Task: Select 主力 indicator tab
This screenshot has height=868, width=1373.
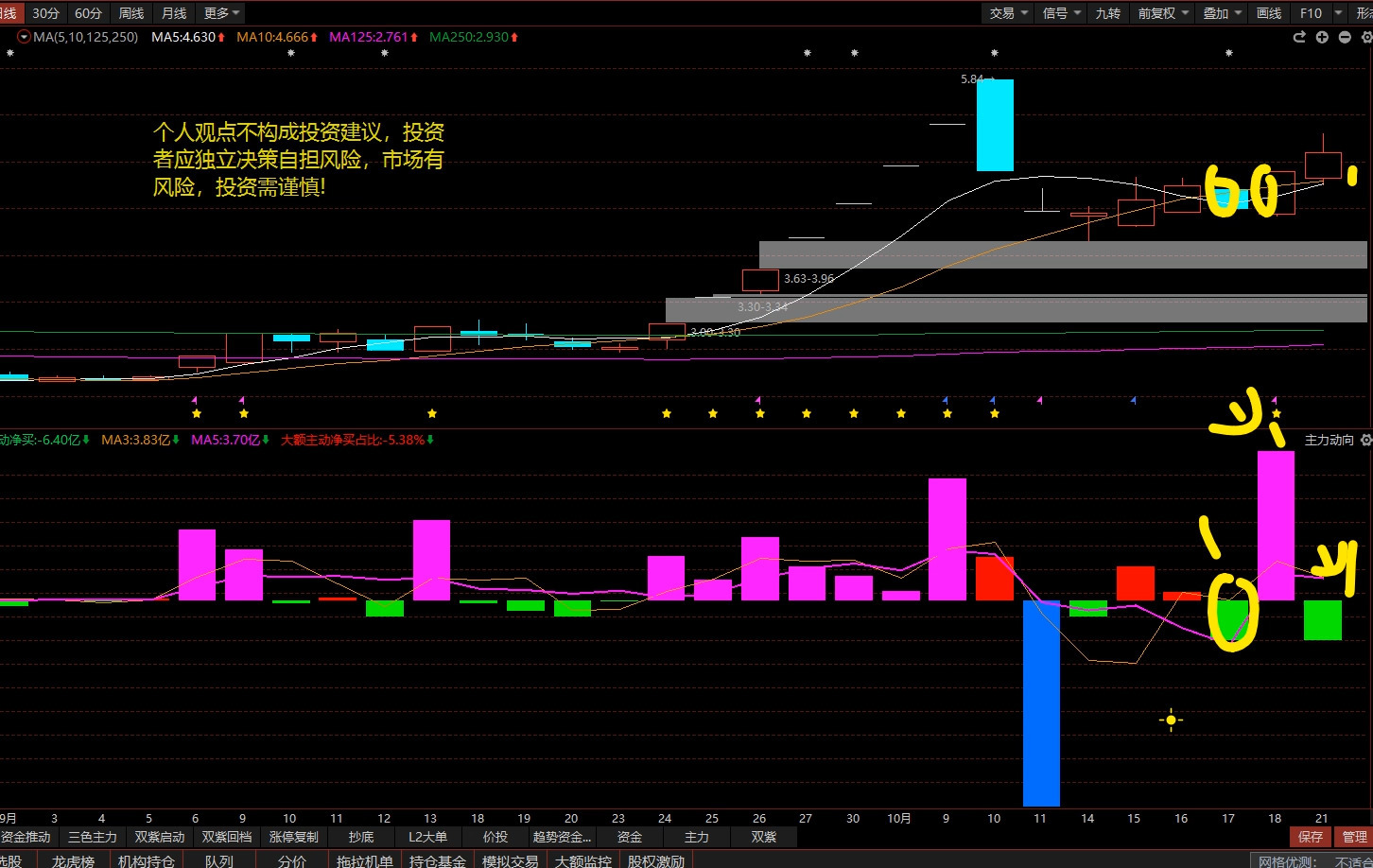Action: pyautogui.click(x=697, y=837)
